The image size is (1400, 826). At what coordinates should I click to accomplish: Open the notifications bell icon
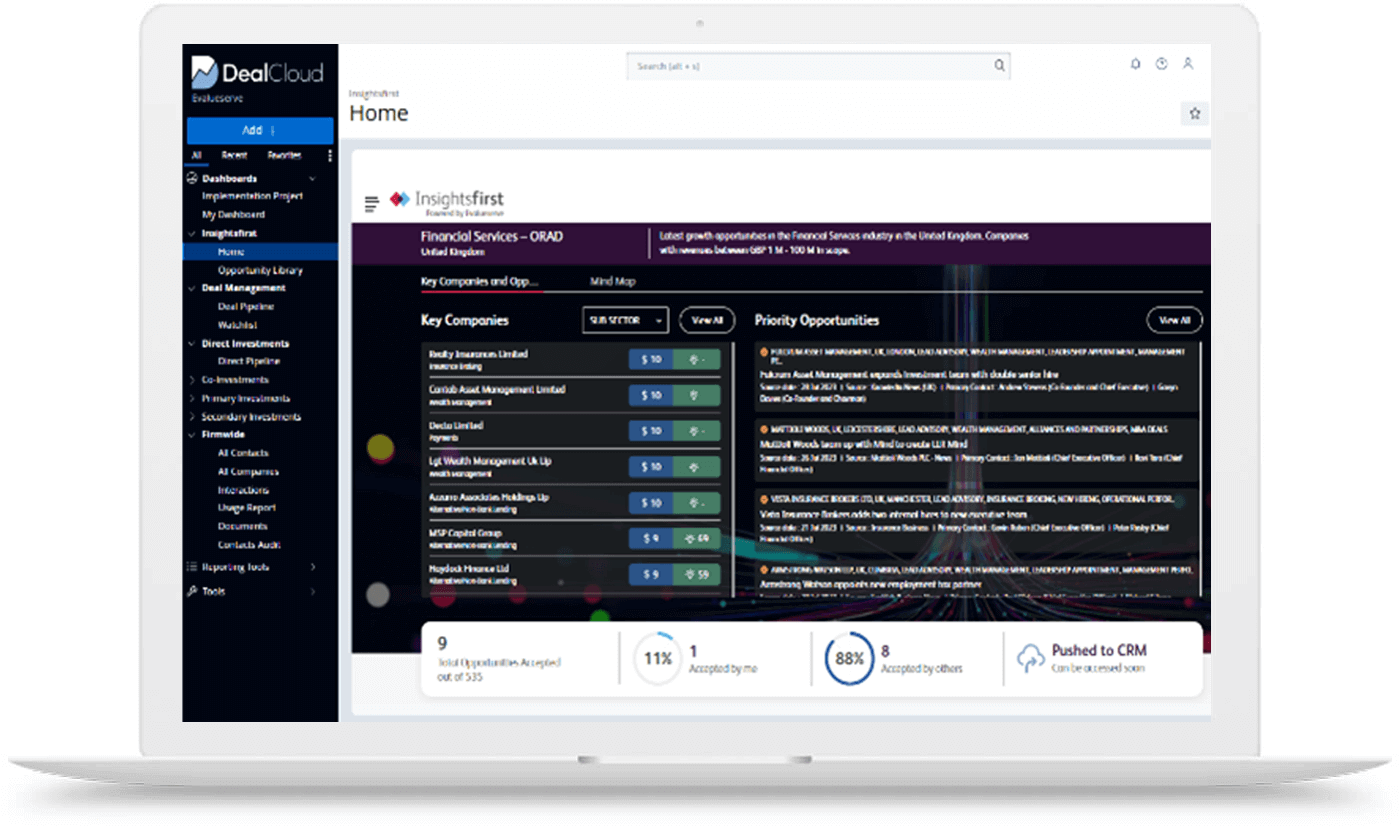(1135, 63)
